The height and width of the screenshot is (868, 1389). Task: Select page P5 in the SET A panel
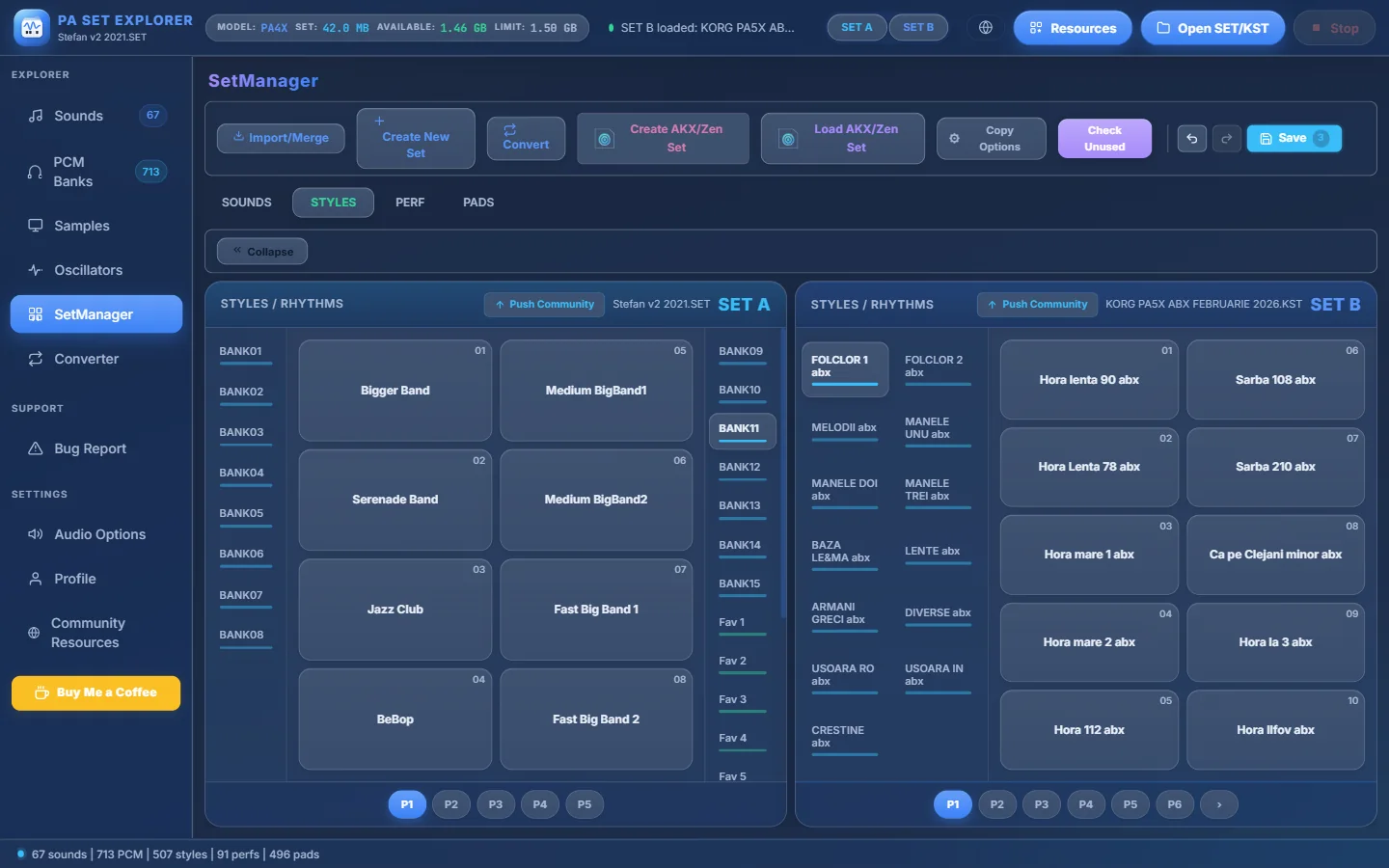(x=585, y=804)
